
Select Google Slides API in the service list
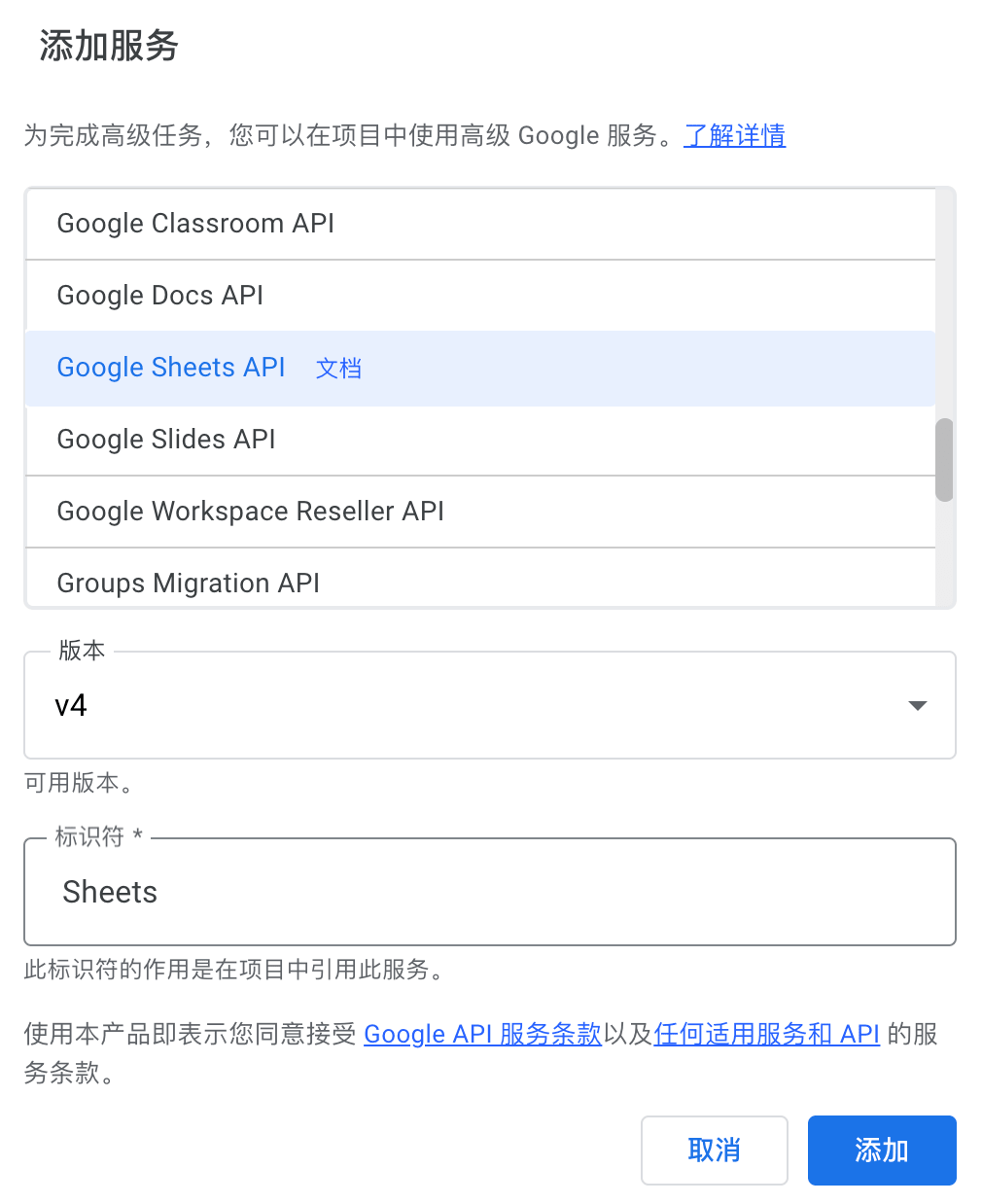(x=480, y=440)
